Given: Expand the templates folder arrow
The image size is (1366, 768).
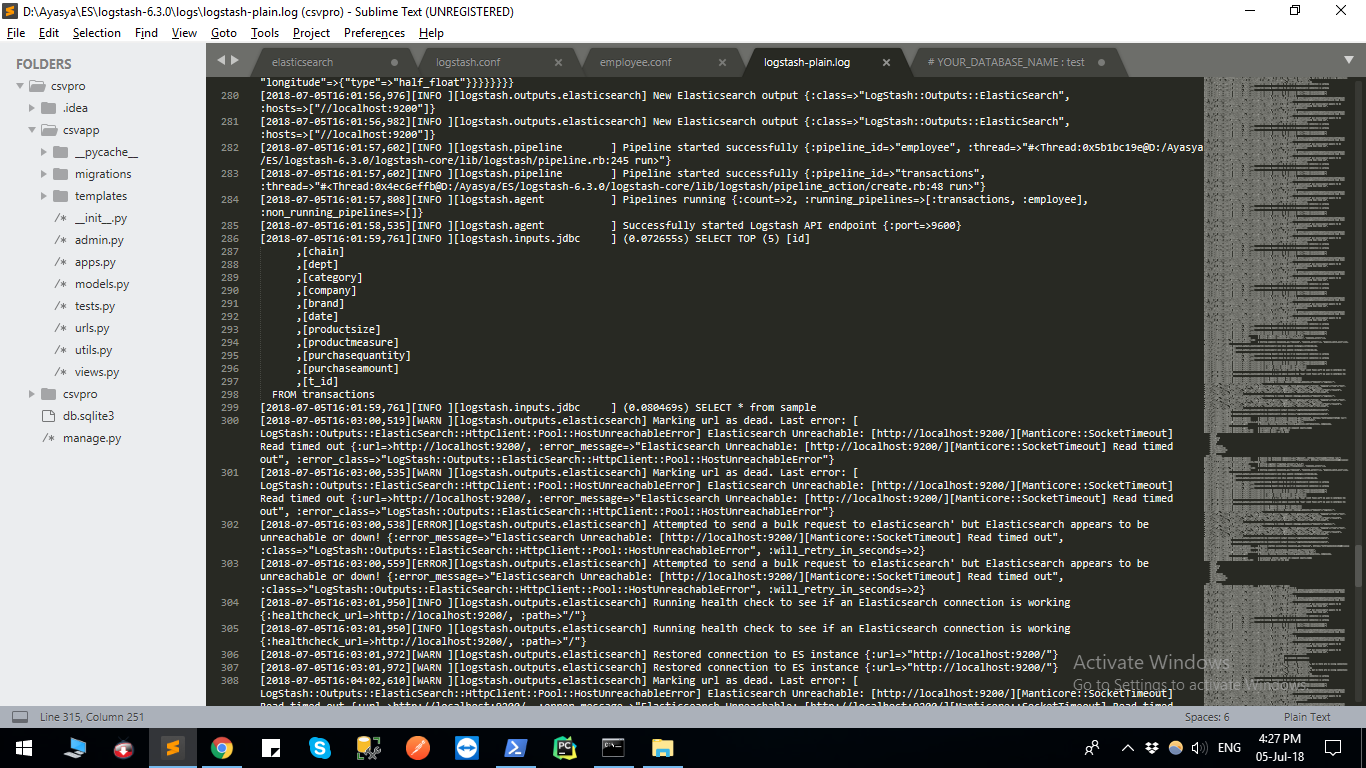Looking at the screenshot, I should tap(44, 196).
